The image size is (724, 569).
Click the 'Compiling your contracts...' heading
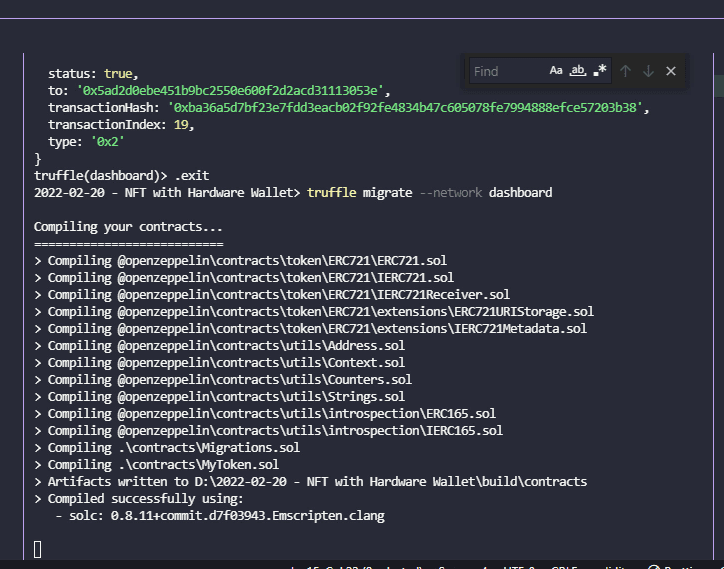pos(128,227)
